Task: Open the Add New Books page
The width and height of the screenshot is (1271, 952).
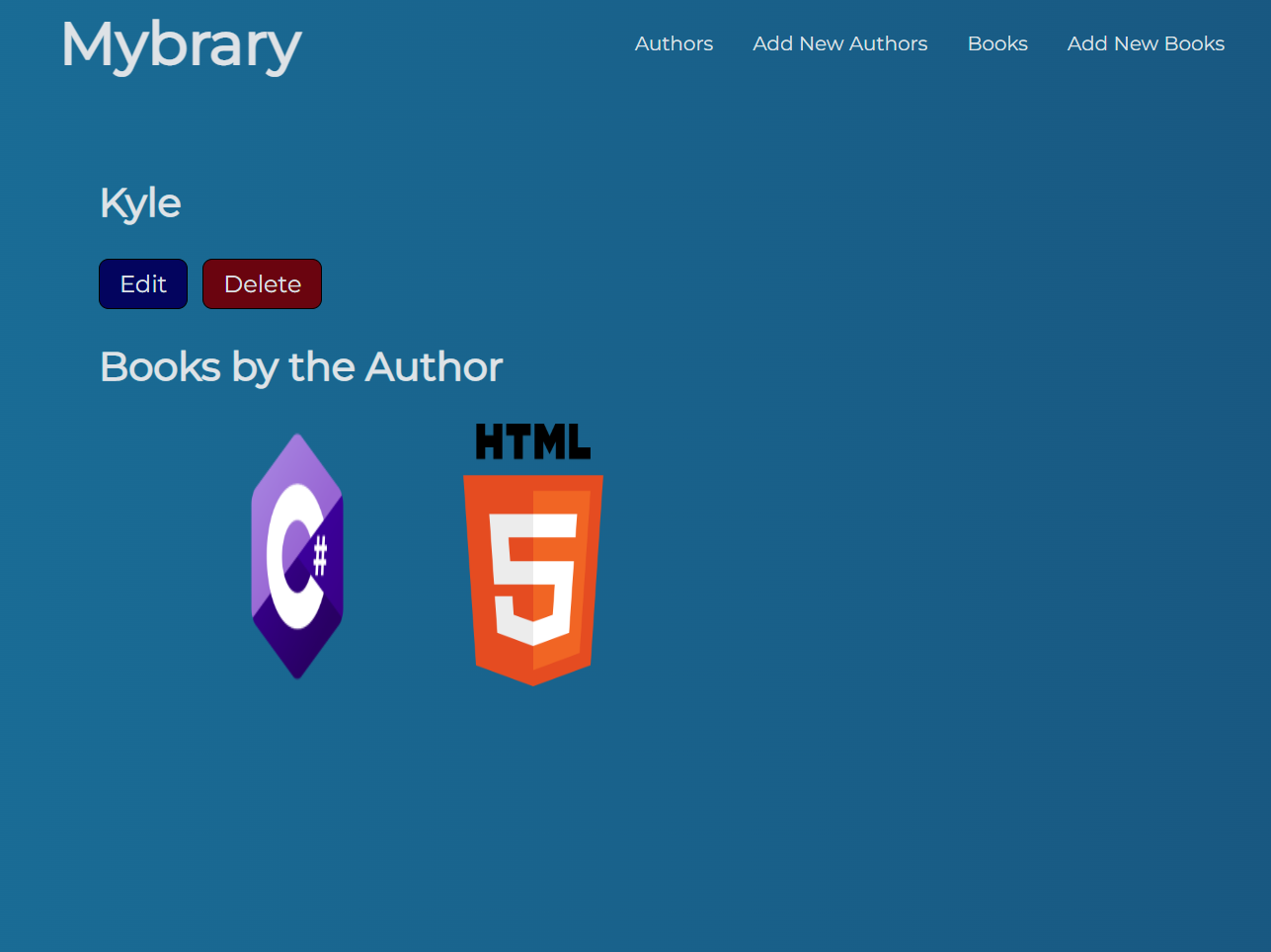Action: pyautogui.click(x=1145, y=43)
